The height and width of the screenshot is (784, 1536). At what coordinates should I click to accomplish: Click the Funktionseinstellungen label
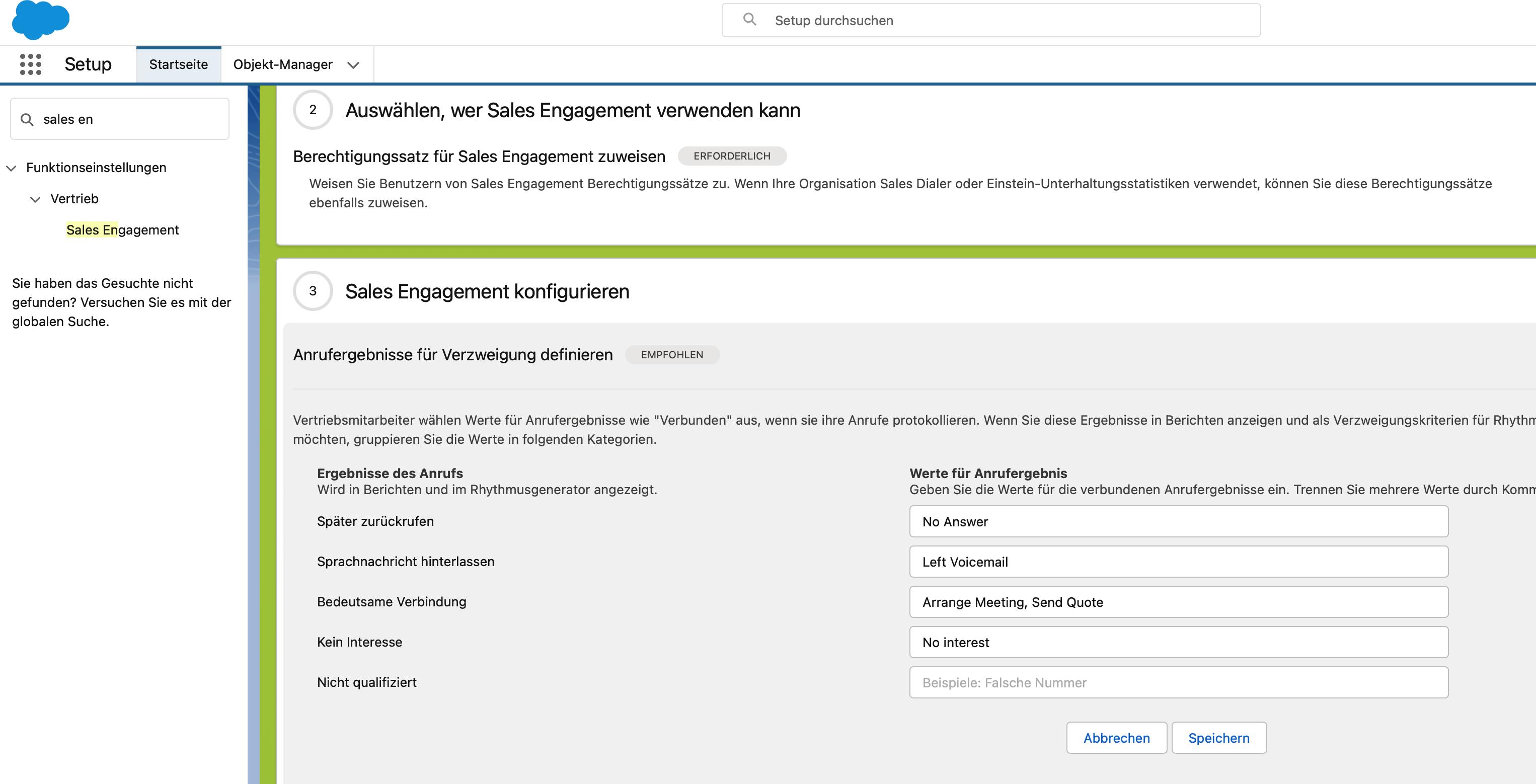tap(96, 168)
